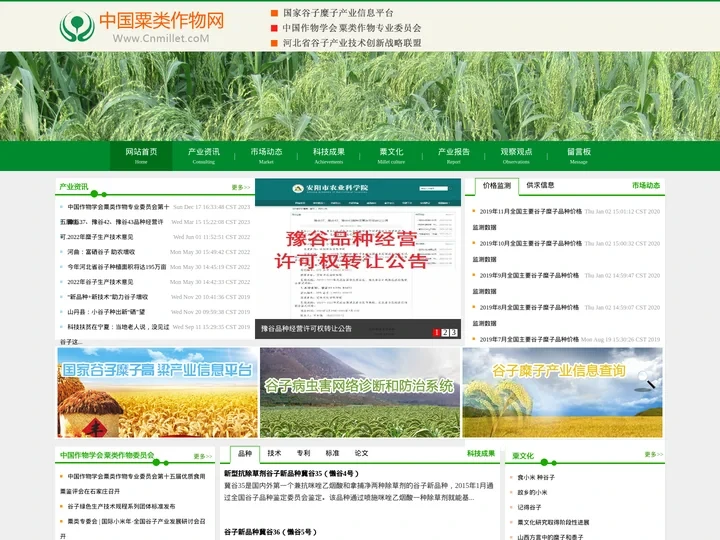The image size is (720, 540).
Task: Open news 河曲：富硒谷子 助农增收
Action: tap(101, 252)
